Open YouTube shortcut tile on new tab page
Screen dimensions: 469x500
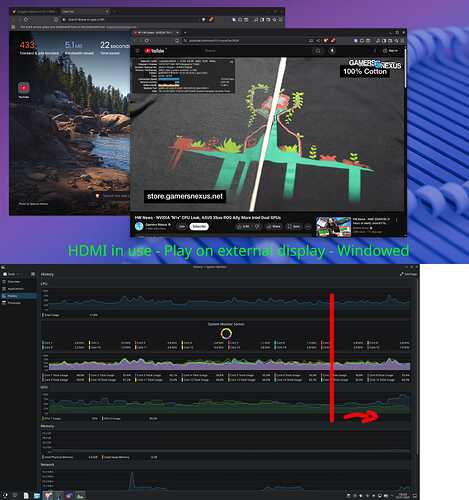click(x=24, y=89)
